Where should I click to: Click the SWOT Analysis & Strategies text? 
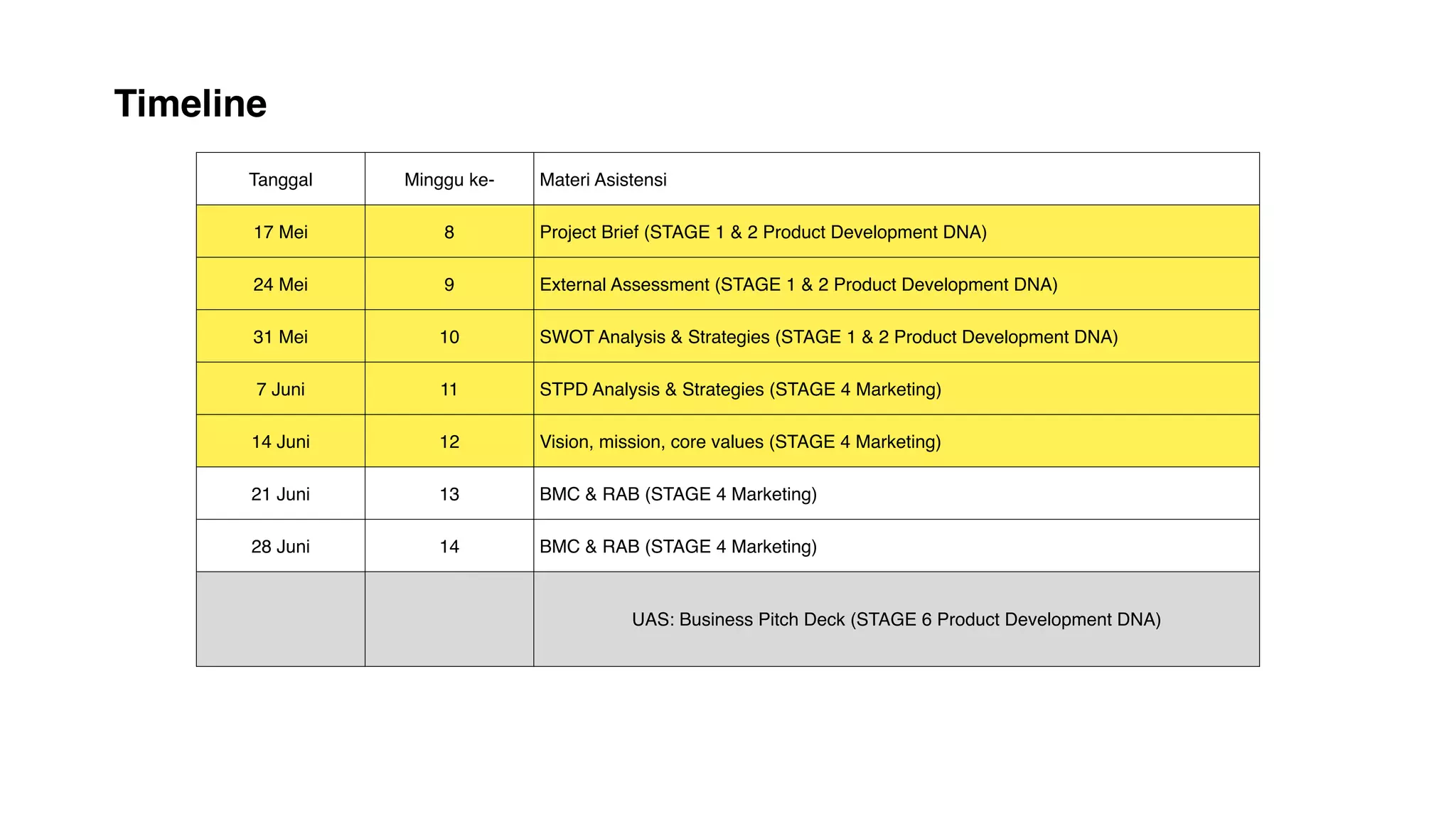(x=829, y=337)
